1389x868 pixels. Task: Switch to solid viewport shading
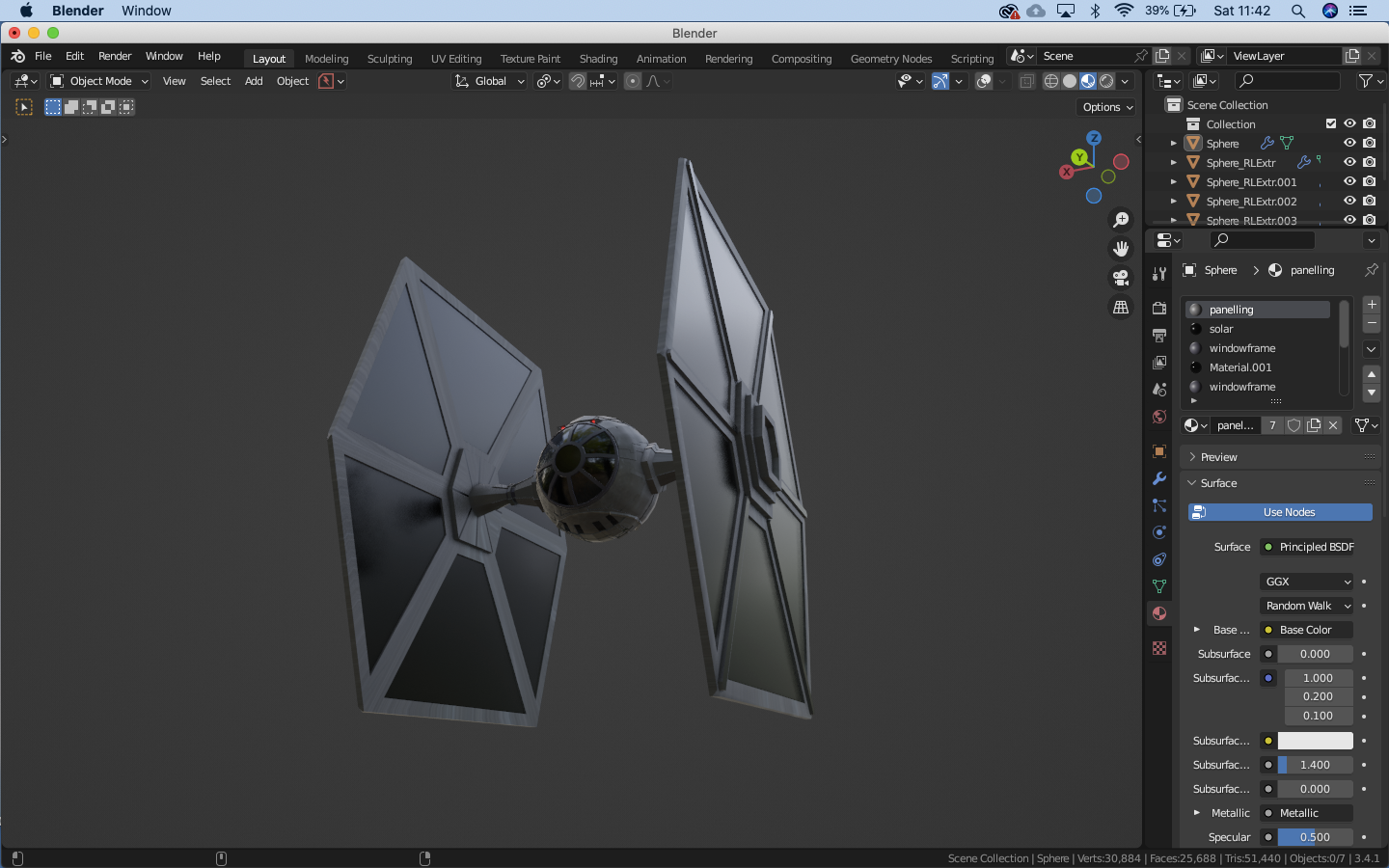[x=1070, y=81]
